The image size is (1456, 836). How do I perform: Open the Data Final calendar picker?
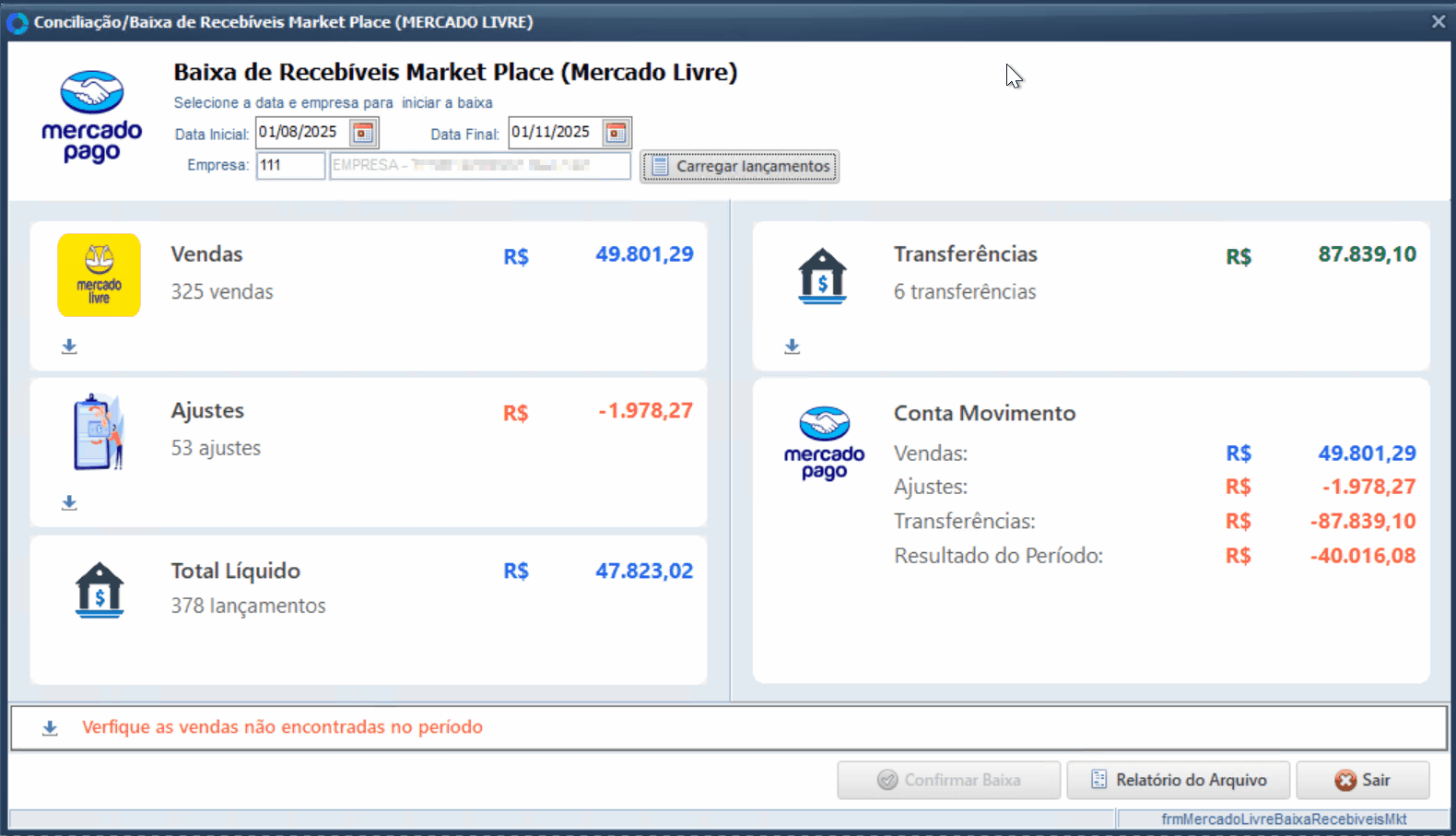(616, 133)
